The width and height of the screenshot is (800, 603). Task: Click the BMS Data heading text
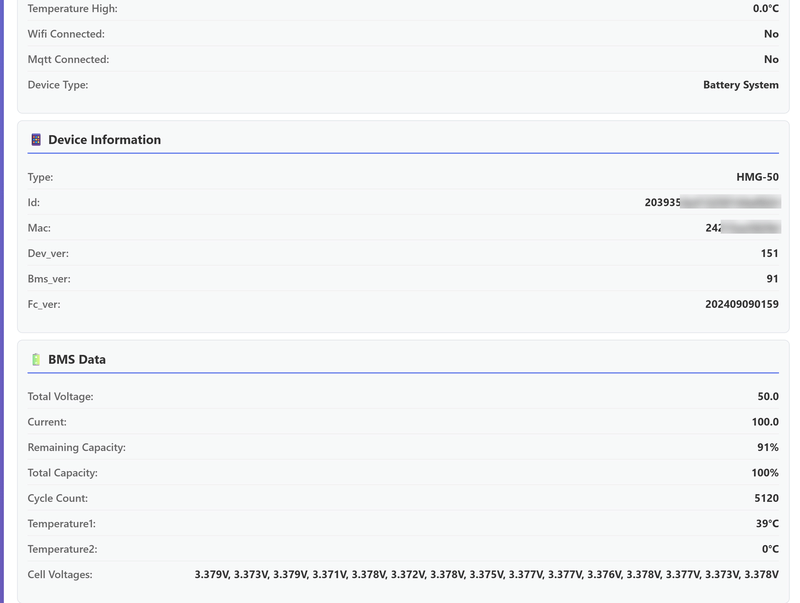click(x=77, y=359)
